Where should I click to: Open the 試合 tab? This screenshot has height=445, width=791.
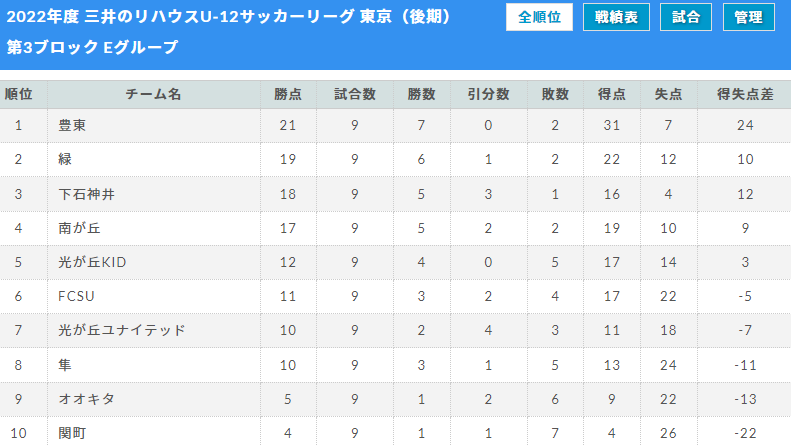coord(686,17)
